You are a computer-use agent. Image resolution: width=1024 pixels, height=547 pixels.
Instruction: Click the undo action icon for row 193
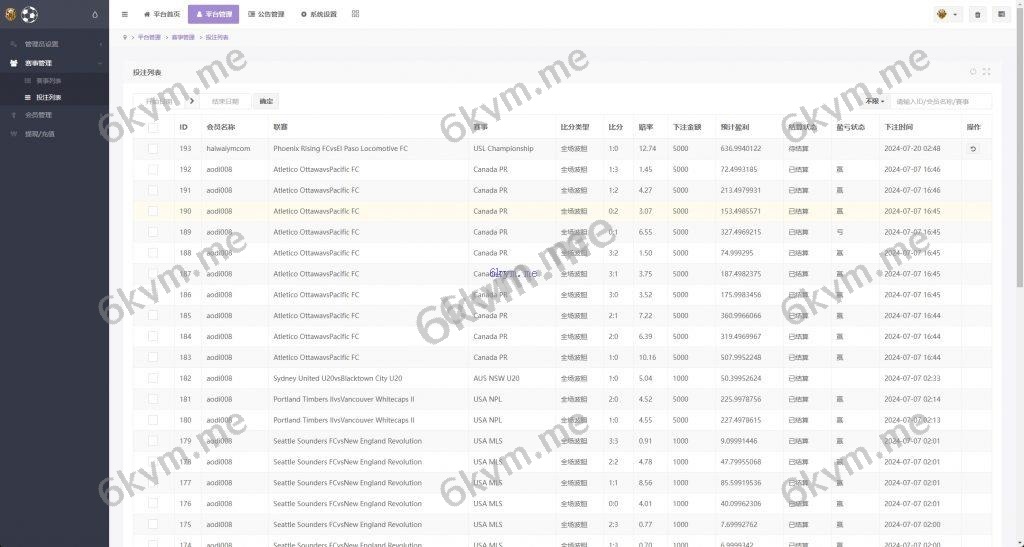click(x=973, y=149)
